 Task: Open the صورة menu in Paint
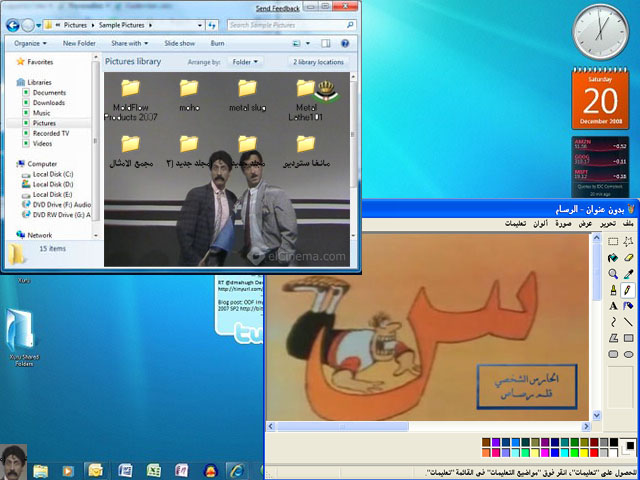point(563,224)
